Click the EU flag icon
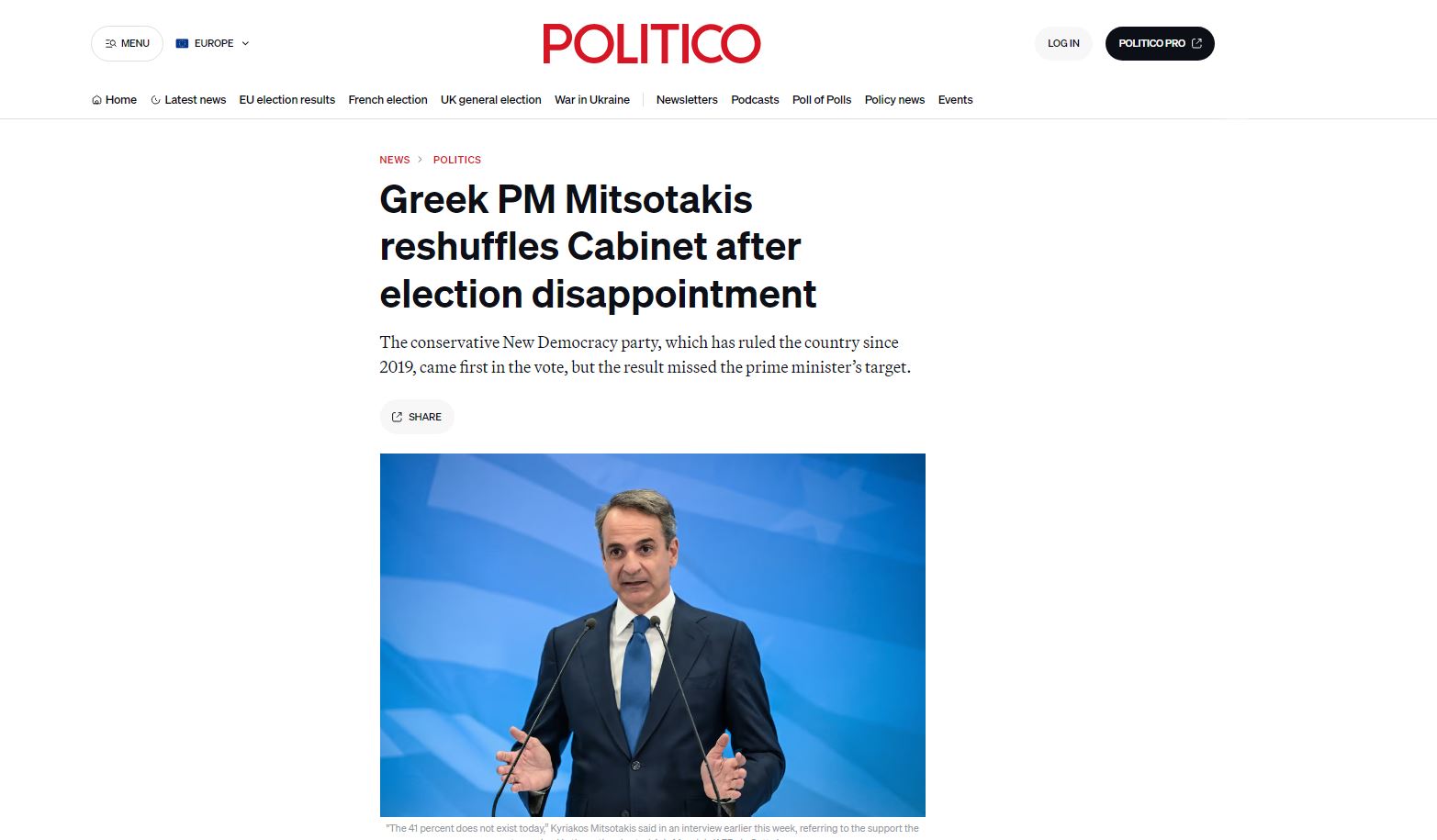The height and width of the screenshot is (840, 1437). coord(182,43)
